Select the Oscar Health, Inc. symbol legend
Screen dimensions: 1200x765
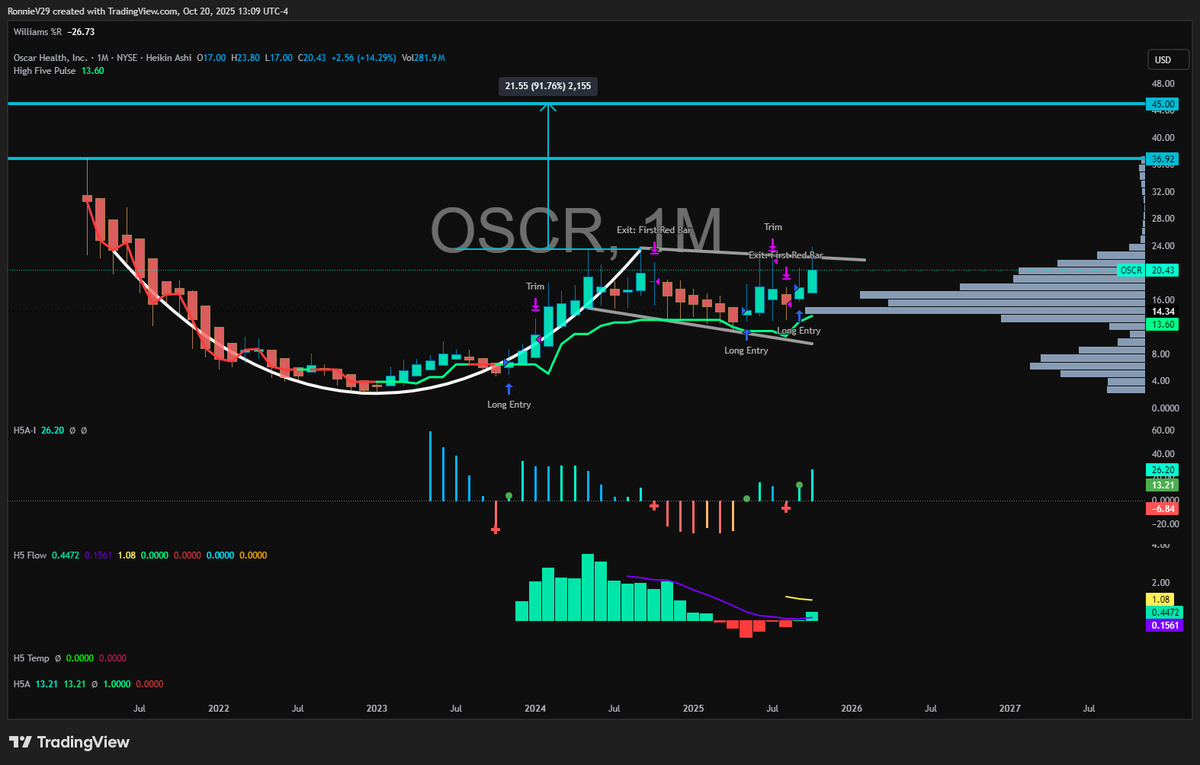click(100, 57)
